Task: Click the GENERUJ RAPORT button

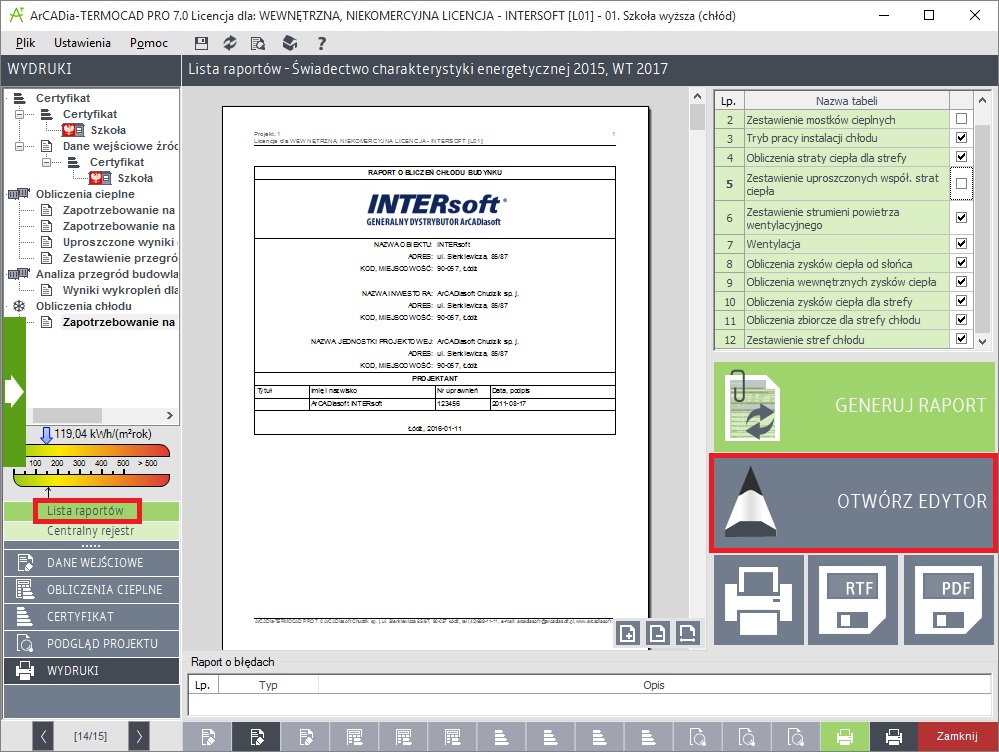Action: pos(854,406)
